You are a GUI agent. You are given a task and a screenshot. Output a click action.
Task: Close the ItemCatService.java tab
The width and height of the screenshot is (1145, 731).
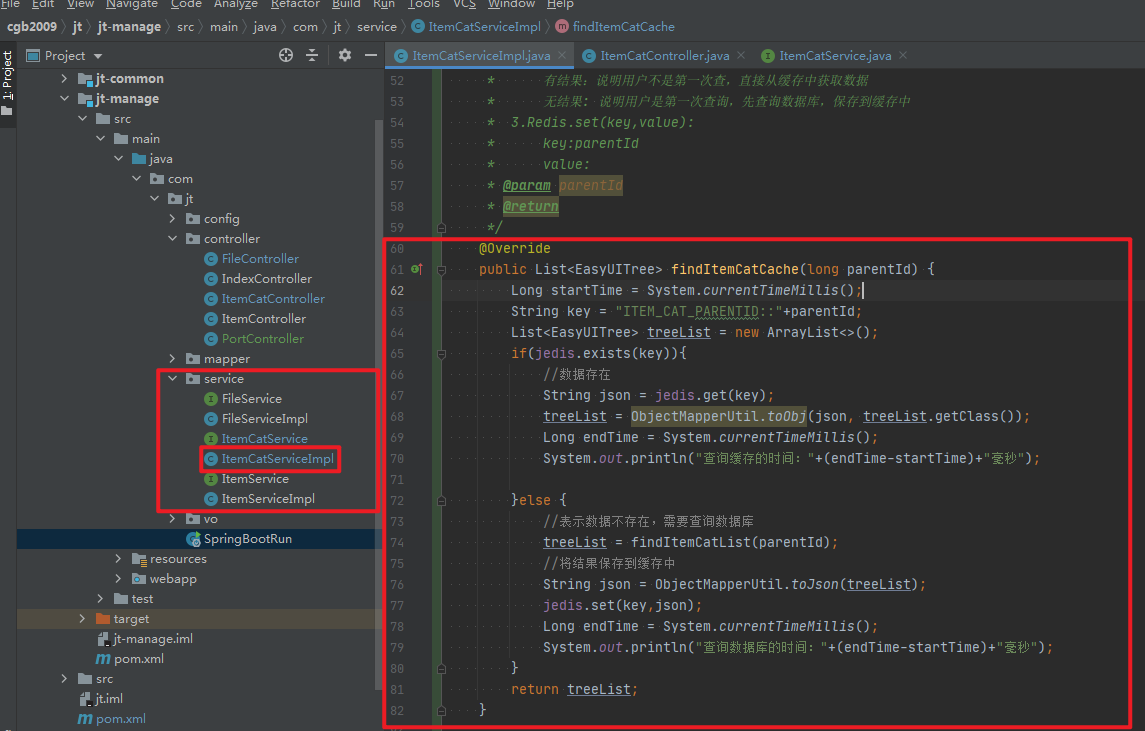(x=903, y=55)
